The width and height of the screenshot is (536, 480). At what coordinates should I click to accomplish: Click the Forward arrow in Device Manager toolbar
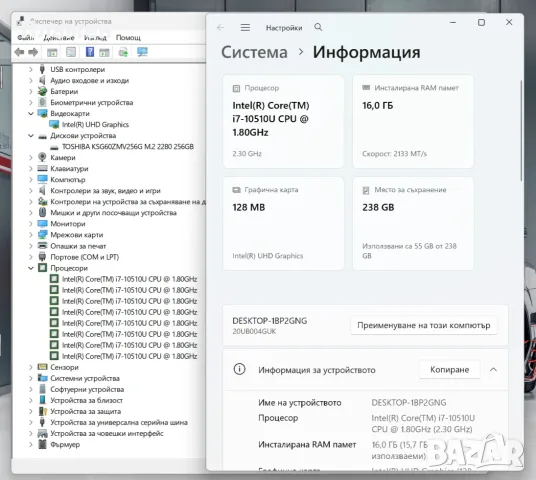33,52
